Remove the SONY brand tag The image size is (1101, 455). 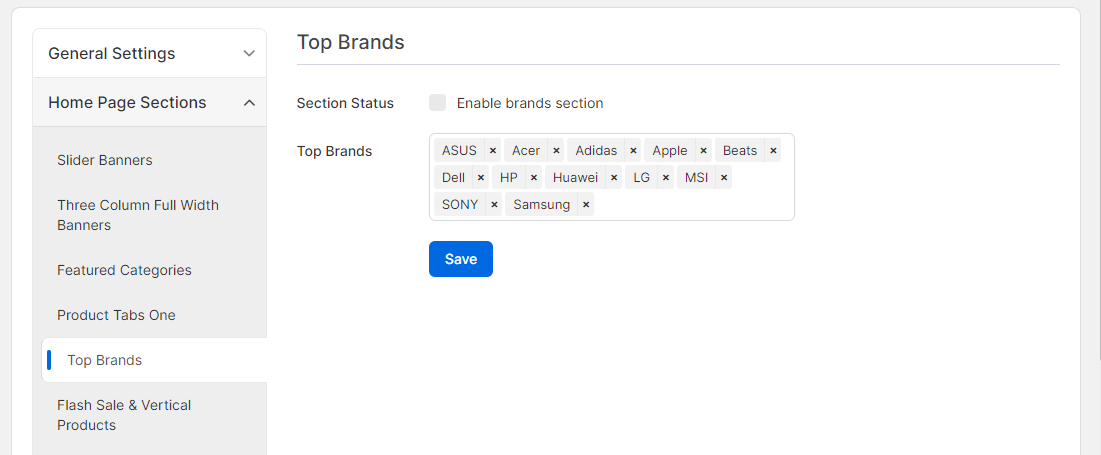click(x=494, y=205)
